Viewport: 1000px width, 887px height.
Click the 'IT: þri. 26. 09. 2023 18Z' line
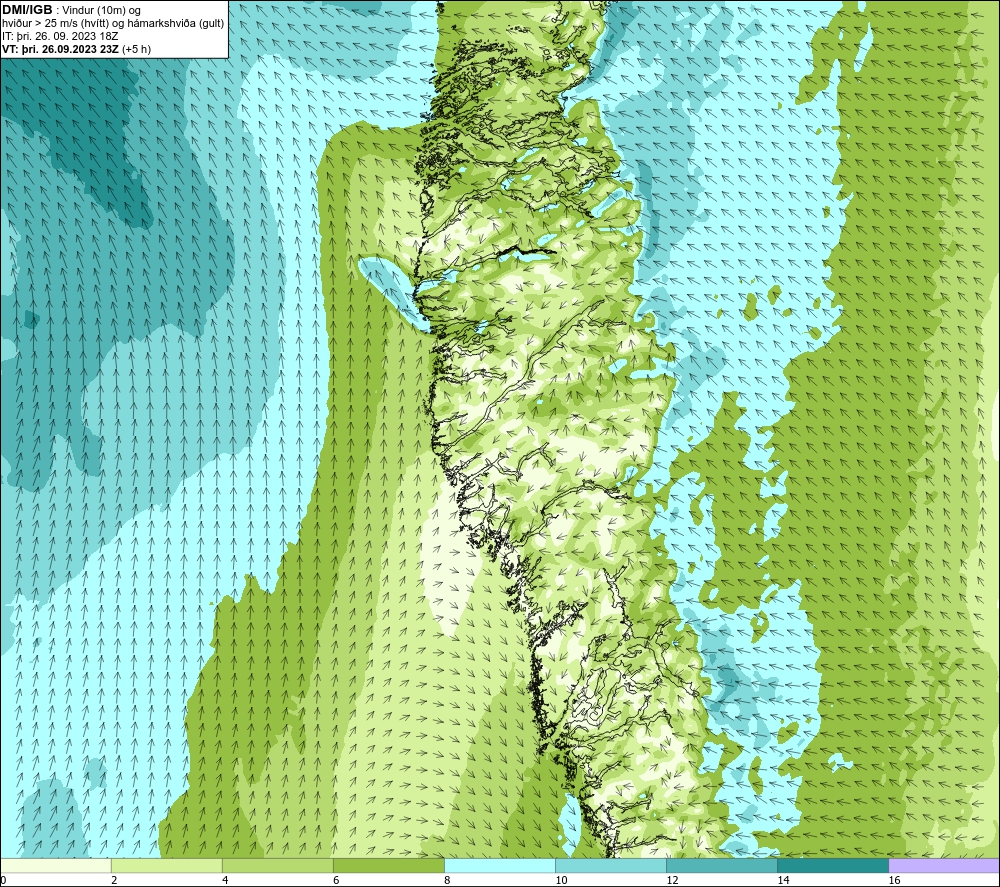[60, 36]
